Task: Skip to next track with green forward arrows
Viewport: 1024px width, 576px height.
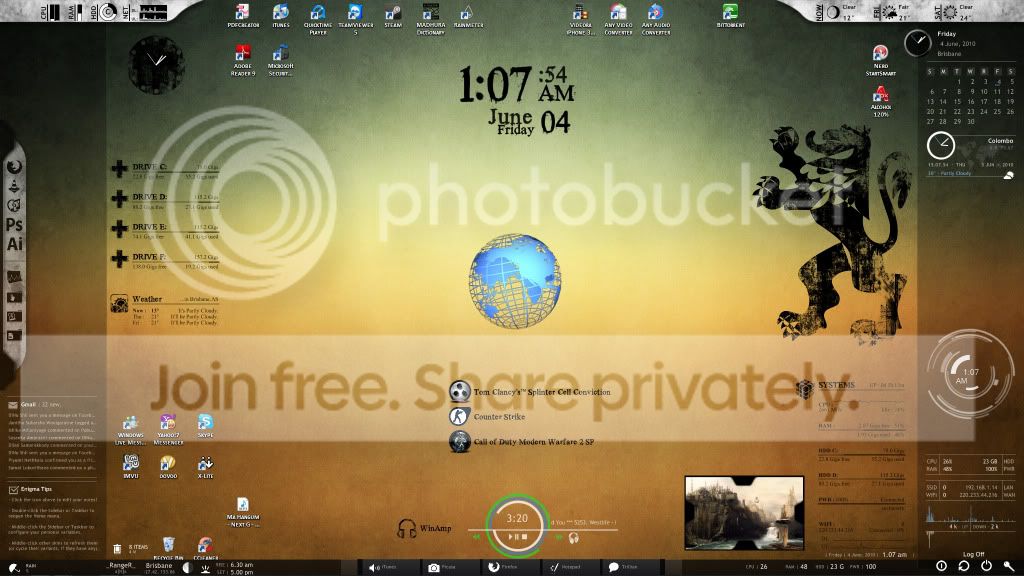Action: click(x=558, y=537)
